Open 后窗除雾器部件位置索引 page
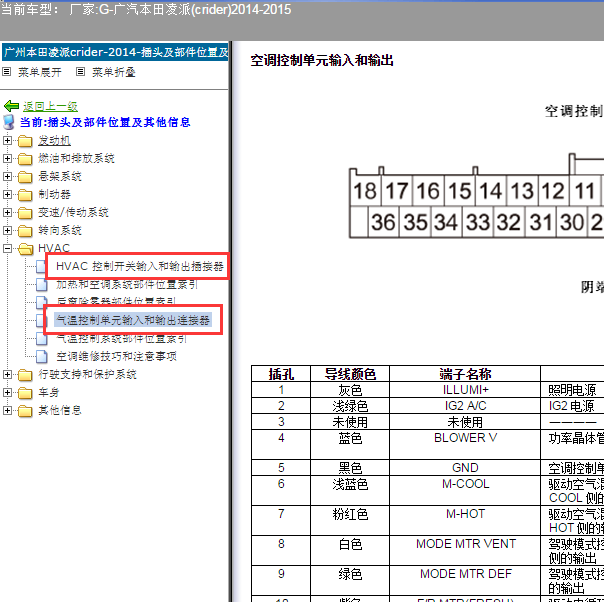Image resolution: width=604 pixels, height=602 pixels. tap(116, 300)
